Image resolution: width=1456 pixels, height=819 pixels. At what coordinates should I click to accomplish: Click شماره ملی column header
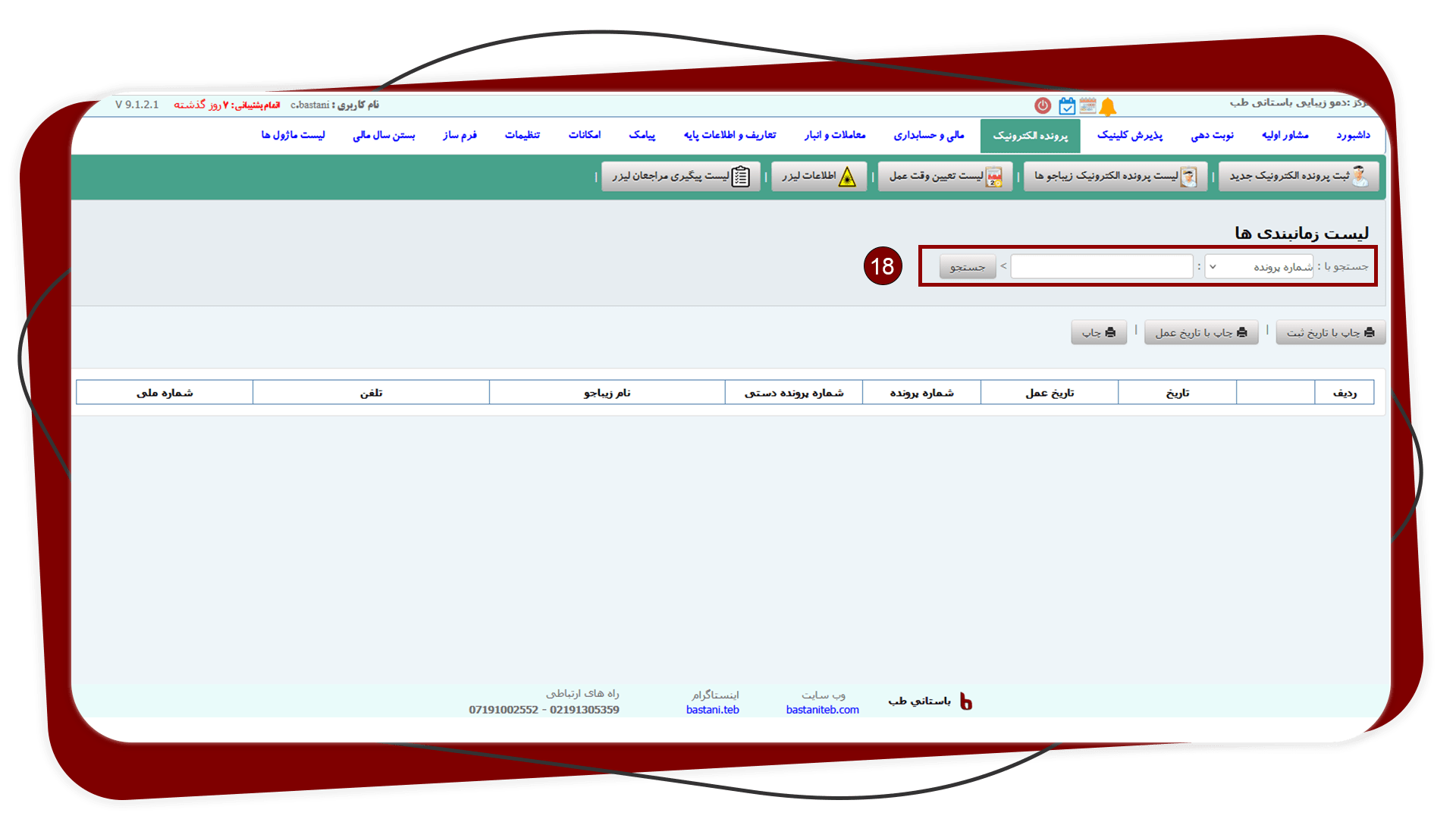tap(165, 392)
